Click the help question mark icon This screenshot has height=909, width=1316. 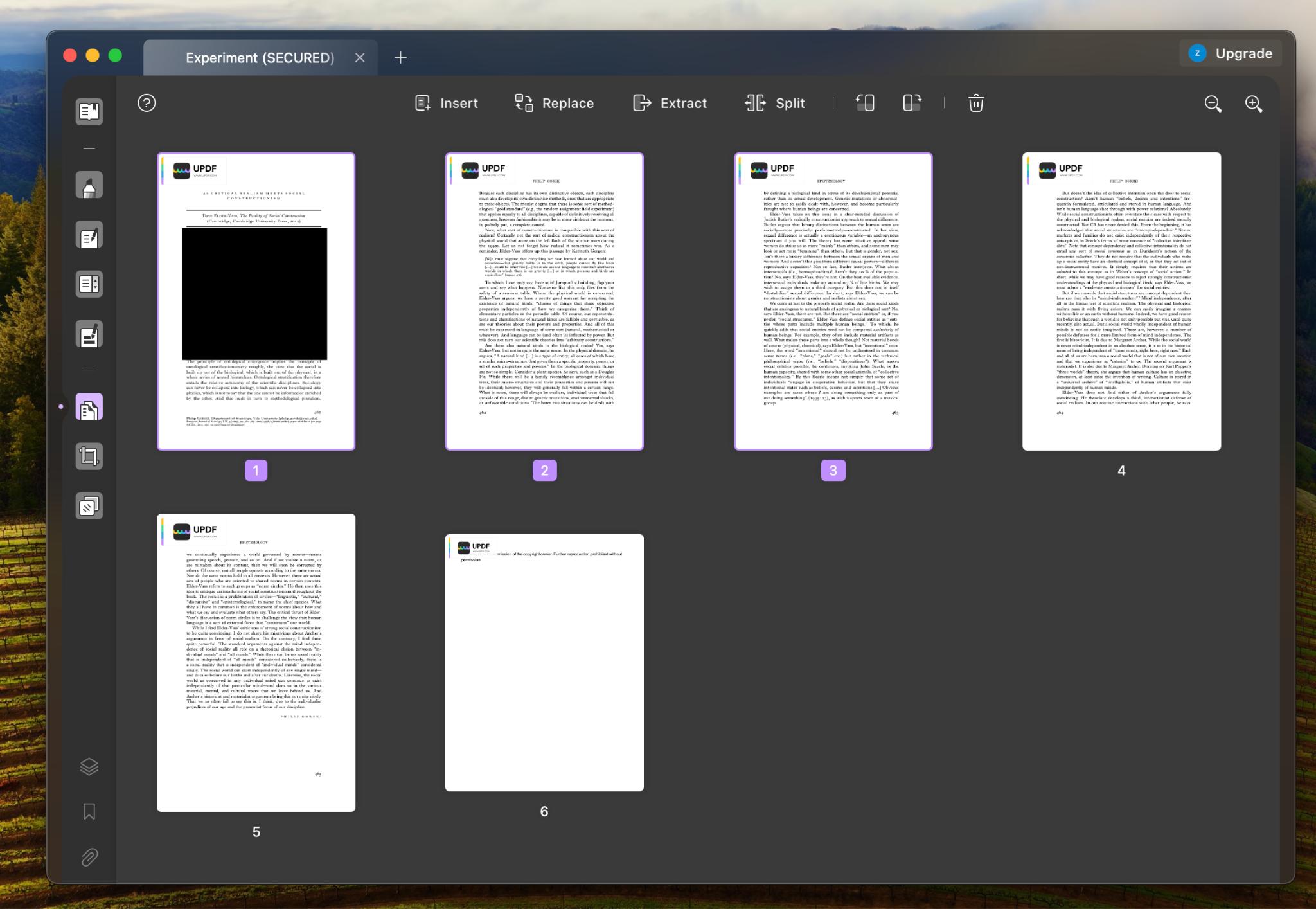click(147, 103)
